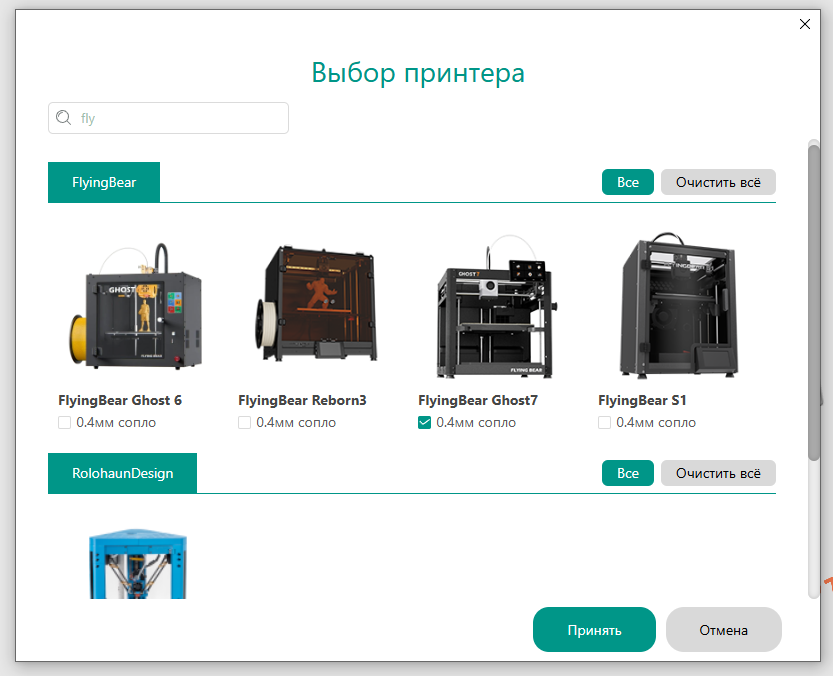Clear all FlyingBear selections with Очистить всё
The image size is (833, 676).
point(718,182)
